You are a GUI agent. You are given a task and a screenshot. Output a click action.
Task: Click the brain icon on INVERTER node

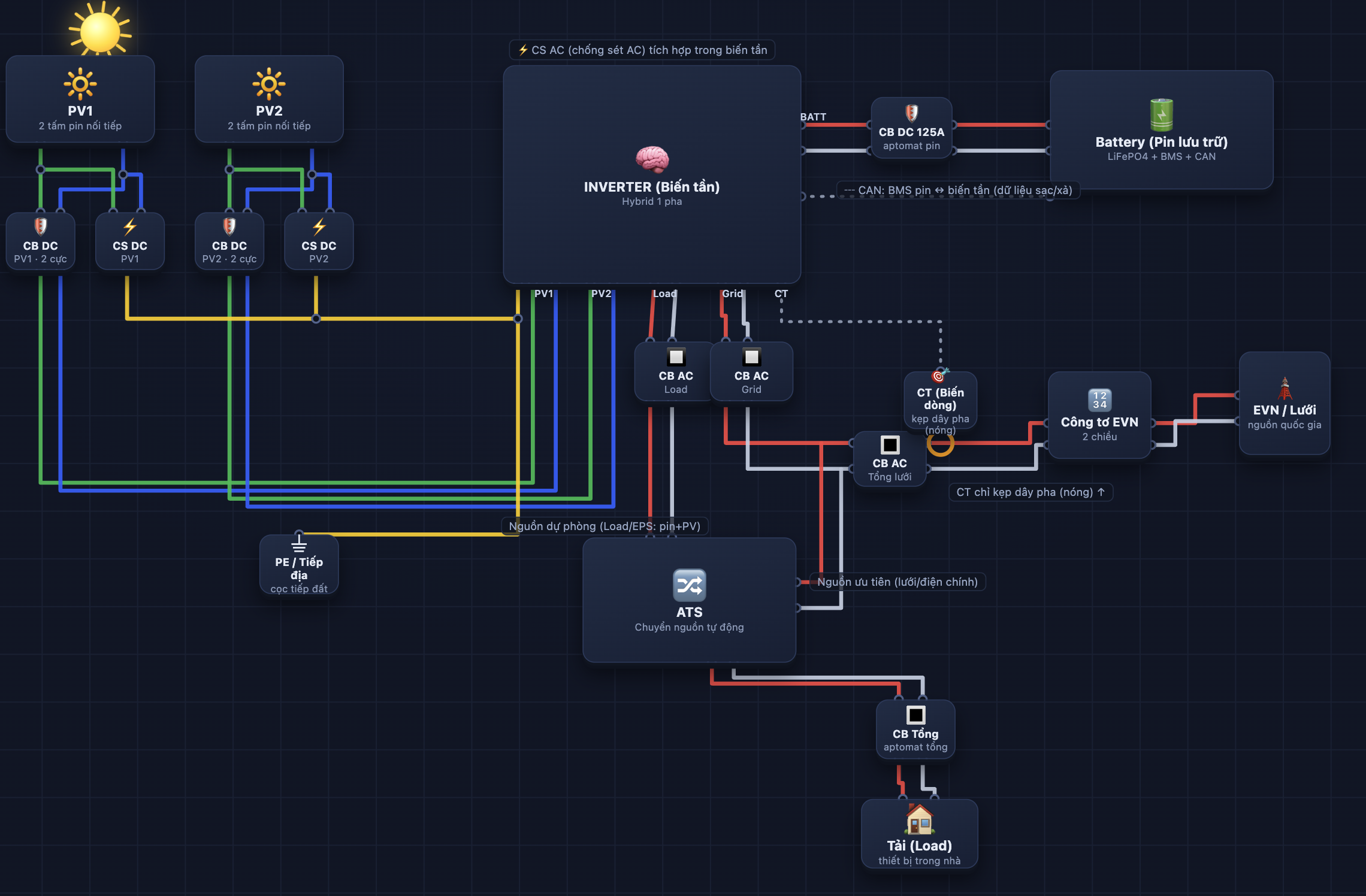pyautogui.click(x=652, y=160)
